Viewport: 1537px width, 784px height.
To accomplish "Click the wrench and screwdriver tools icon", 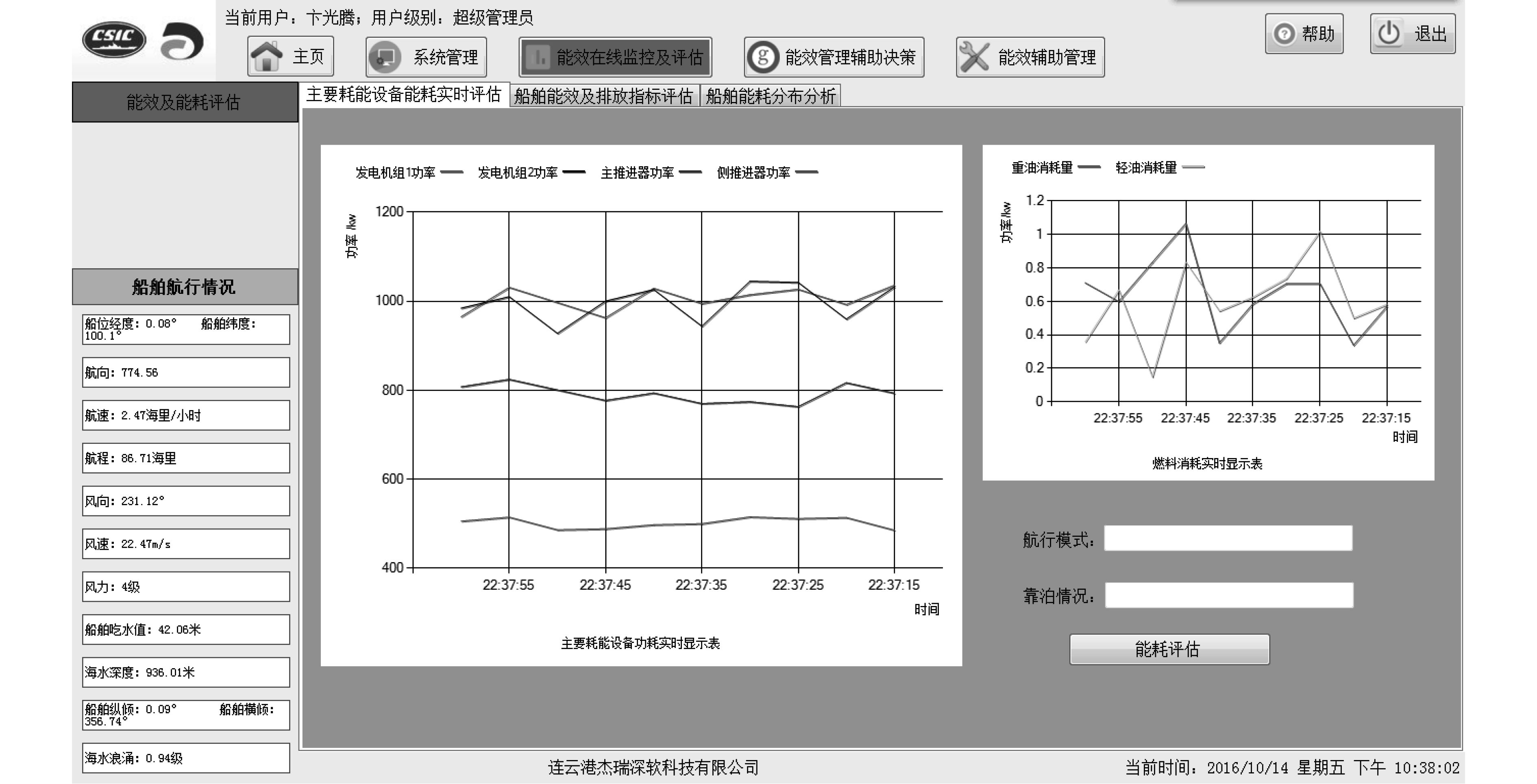I will (x=975, y=57).
